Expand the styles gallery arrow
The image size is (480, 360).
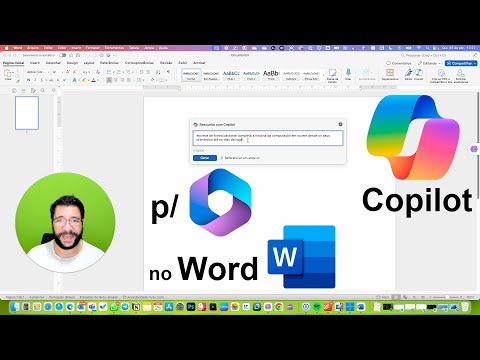323,75
